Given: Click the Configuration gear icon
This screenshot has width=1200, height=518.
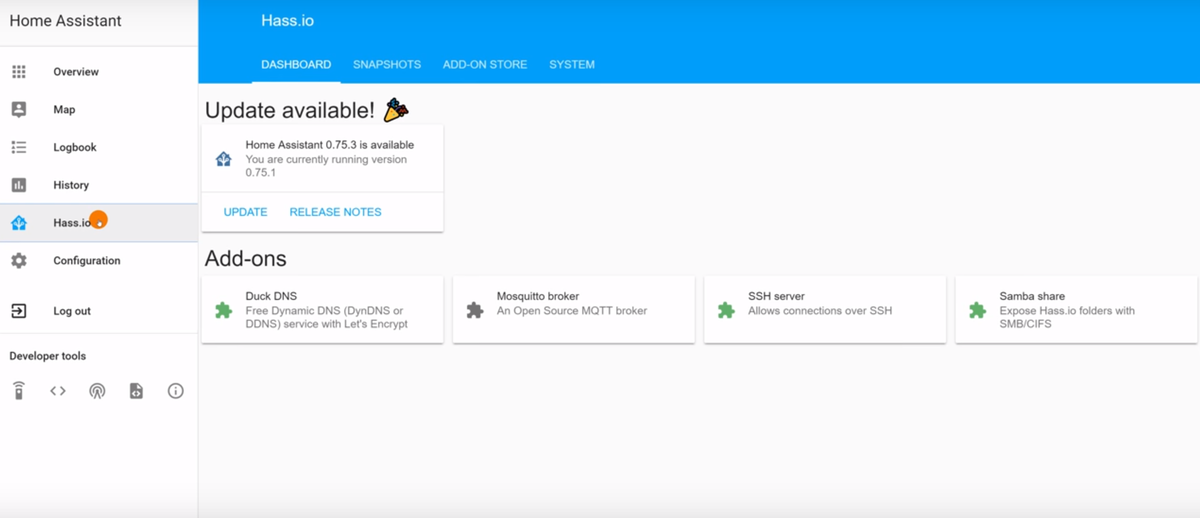Looking at the screenshot, I should 19,261.
